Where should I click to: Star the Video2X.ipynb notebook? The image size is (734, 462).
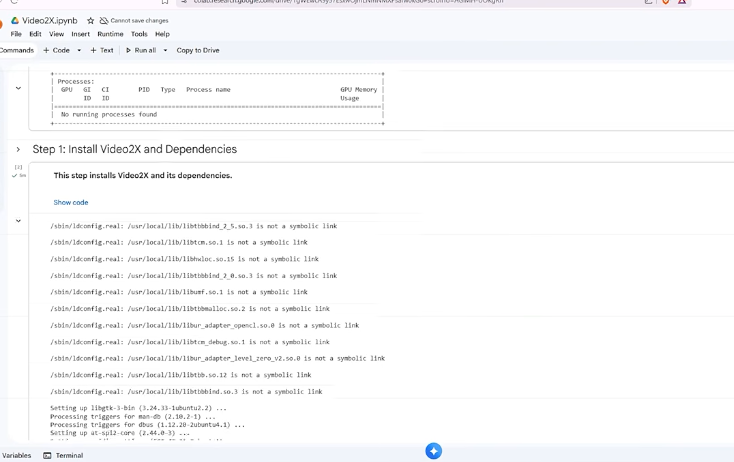[x=90, y=21]
